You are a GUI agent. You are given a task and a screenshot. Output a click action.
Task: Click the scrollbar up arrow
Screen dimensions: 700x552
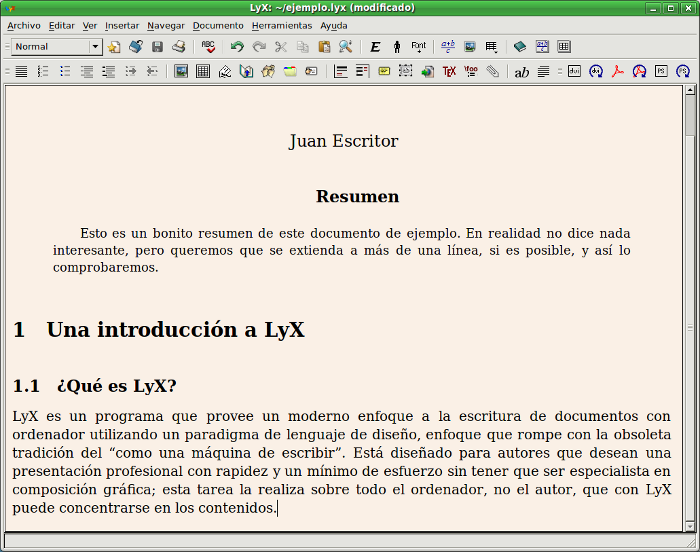pyautogui.click(x=690, y=90)
